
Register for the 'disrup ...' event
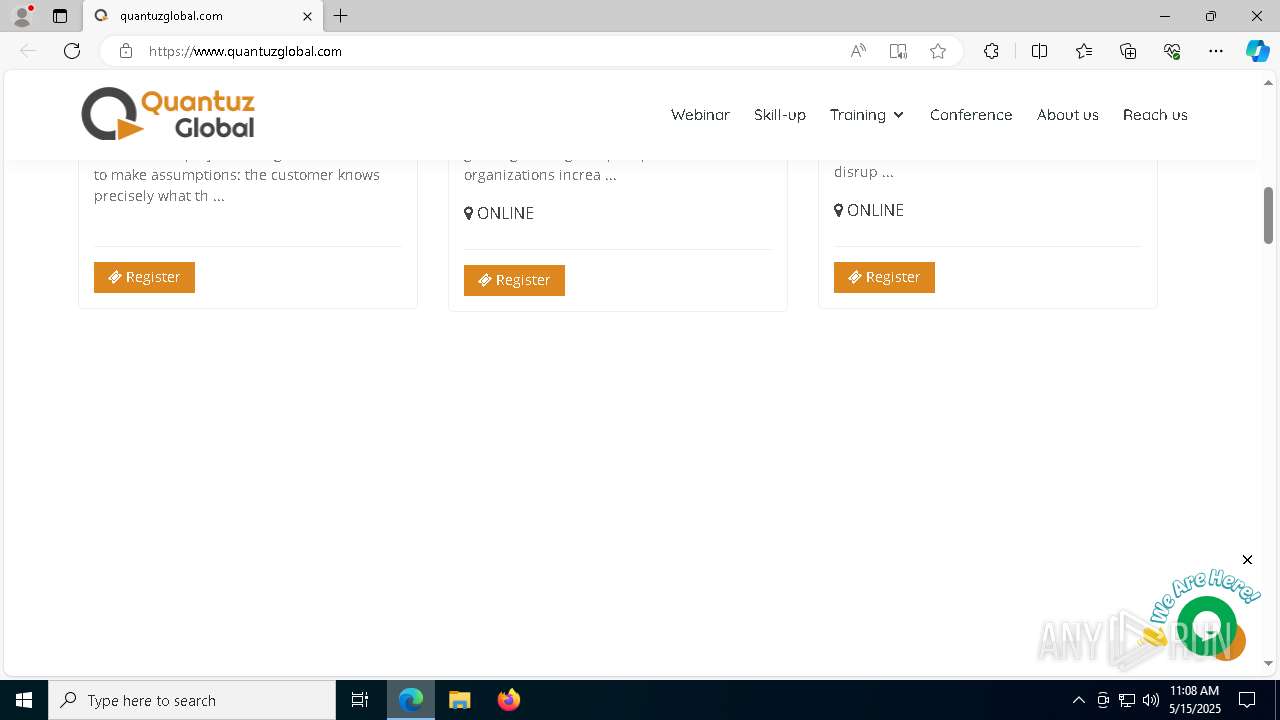click(x=884, y=277)
